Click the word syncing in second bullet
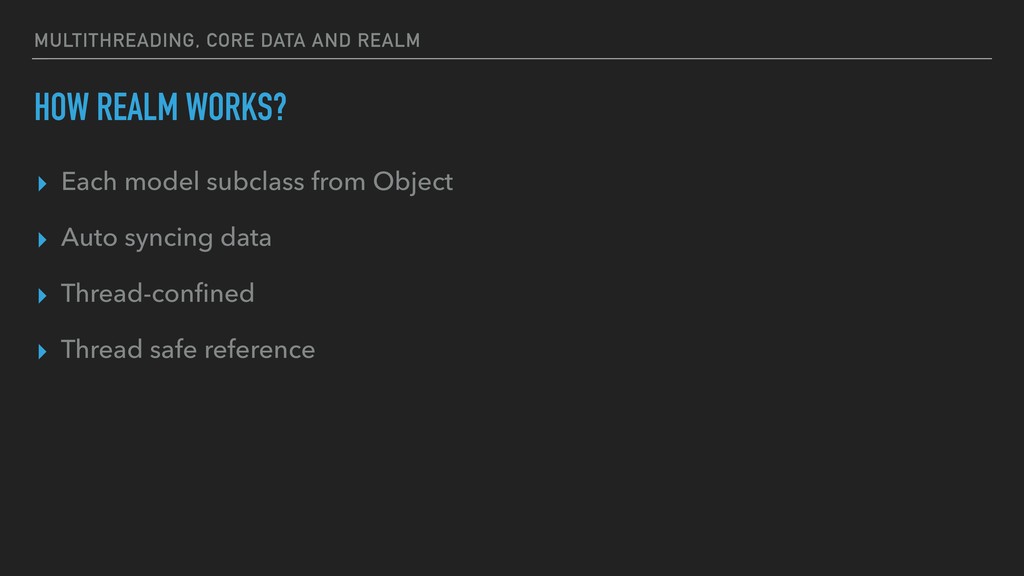The height and width of the screenshot is (576, 1024). (x=168, y=239)
